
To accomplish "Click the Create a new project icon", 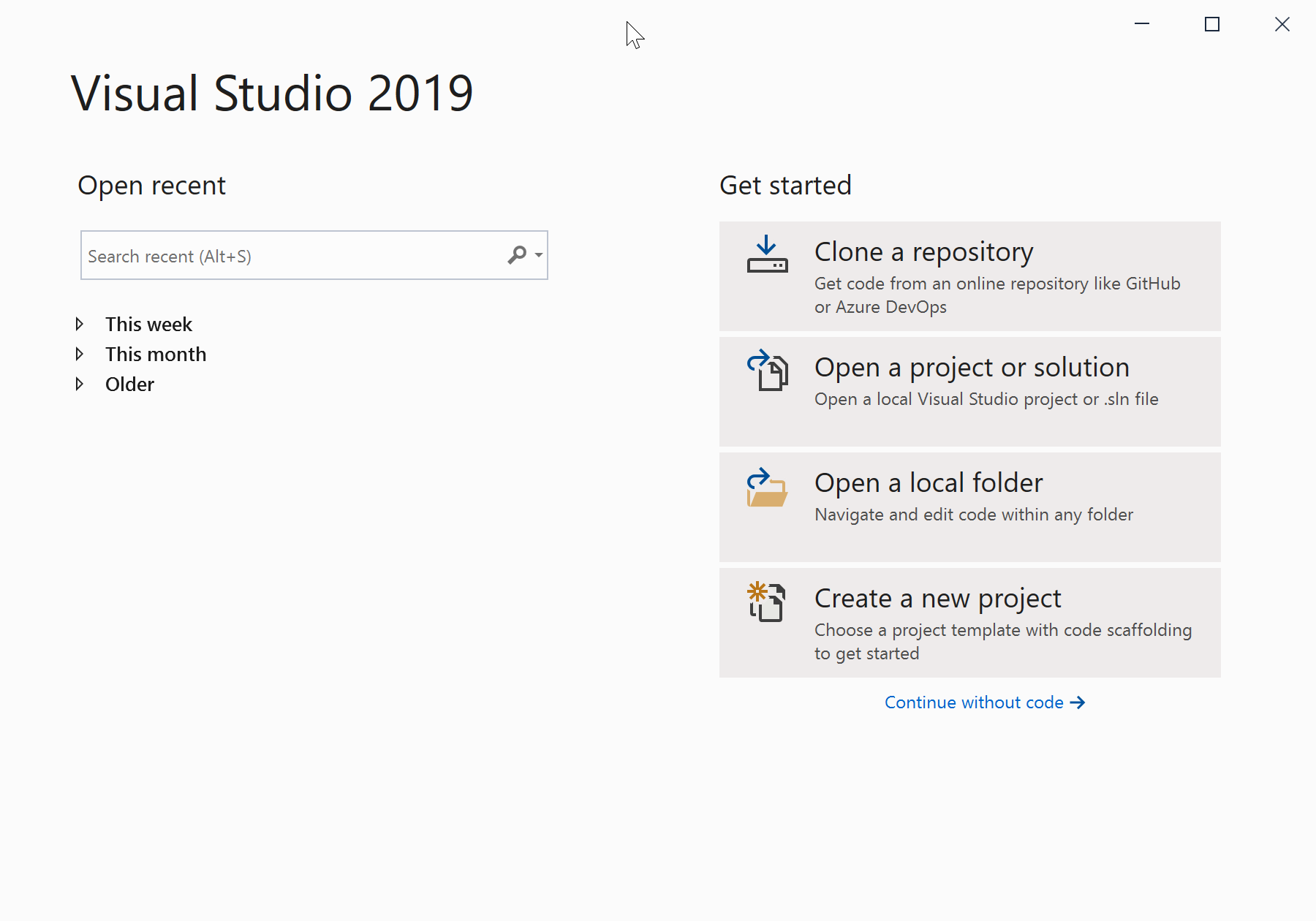I will point(767,602).
